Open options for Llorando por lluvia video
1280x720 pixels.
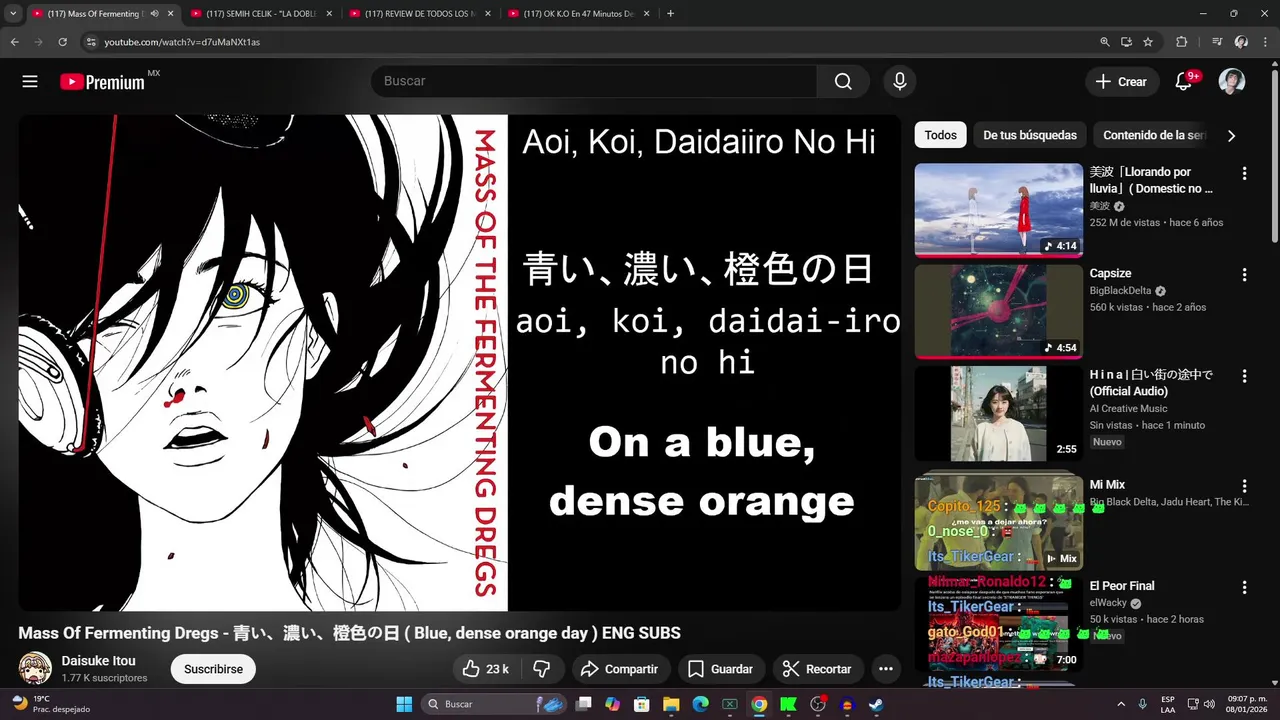[1244, 173]
